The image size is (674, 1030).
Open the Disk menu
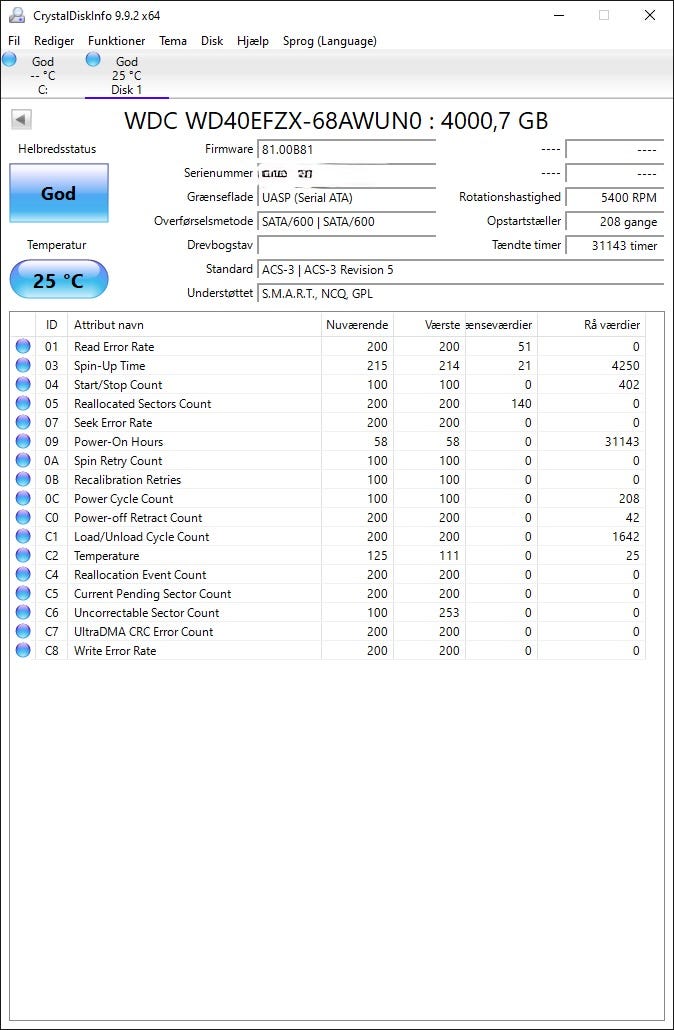pyautogui.click(x=212, y=41)
